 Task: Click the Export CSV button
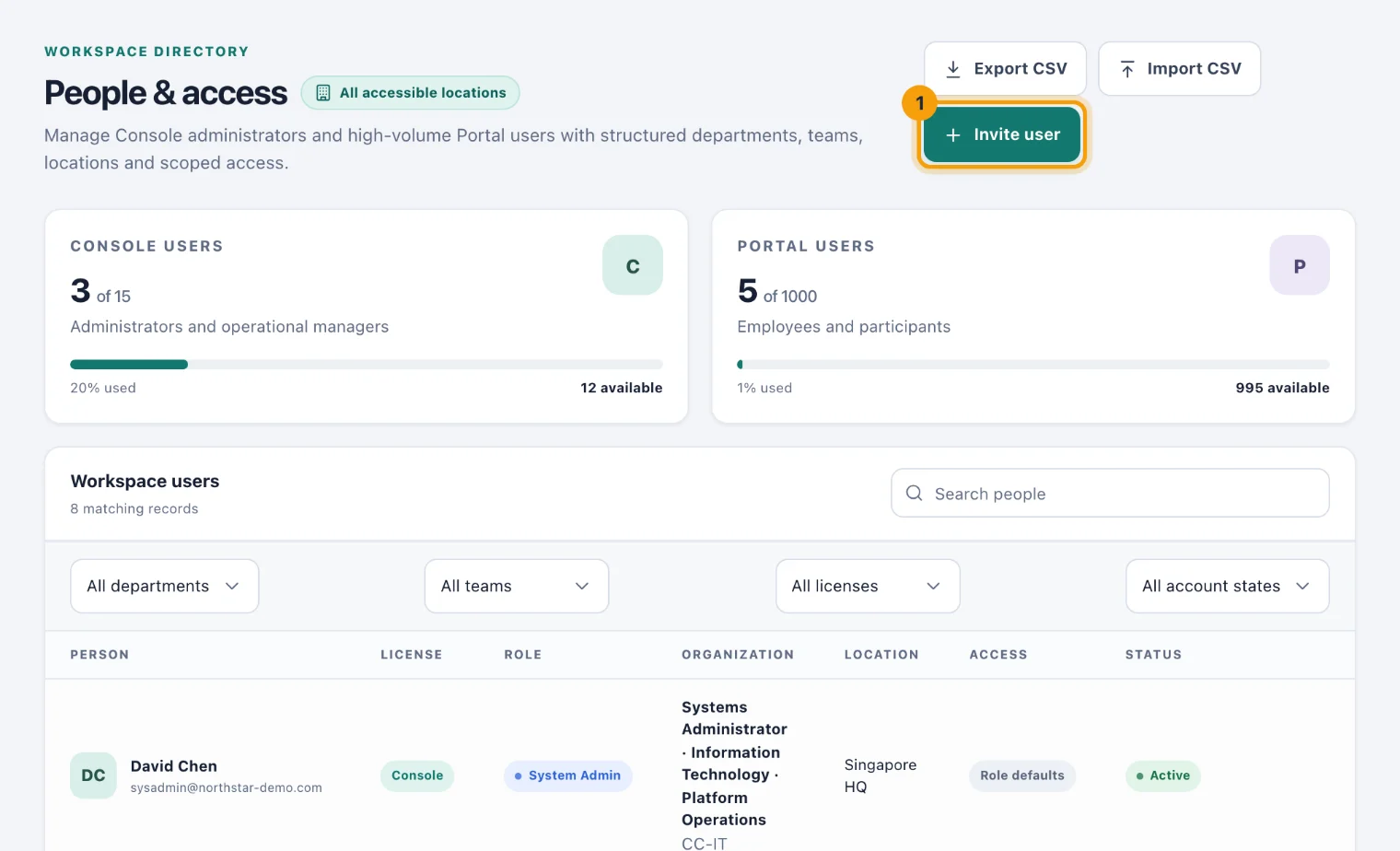click(x=1006, y=69)
